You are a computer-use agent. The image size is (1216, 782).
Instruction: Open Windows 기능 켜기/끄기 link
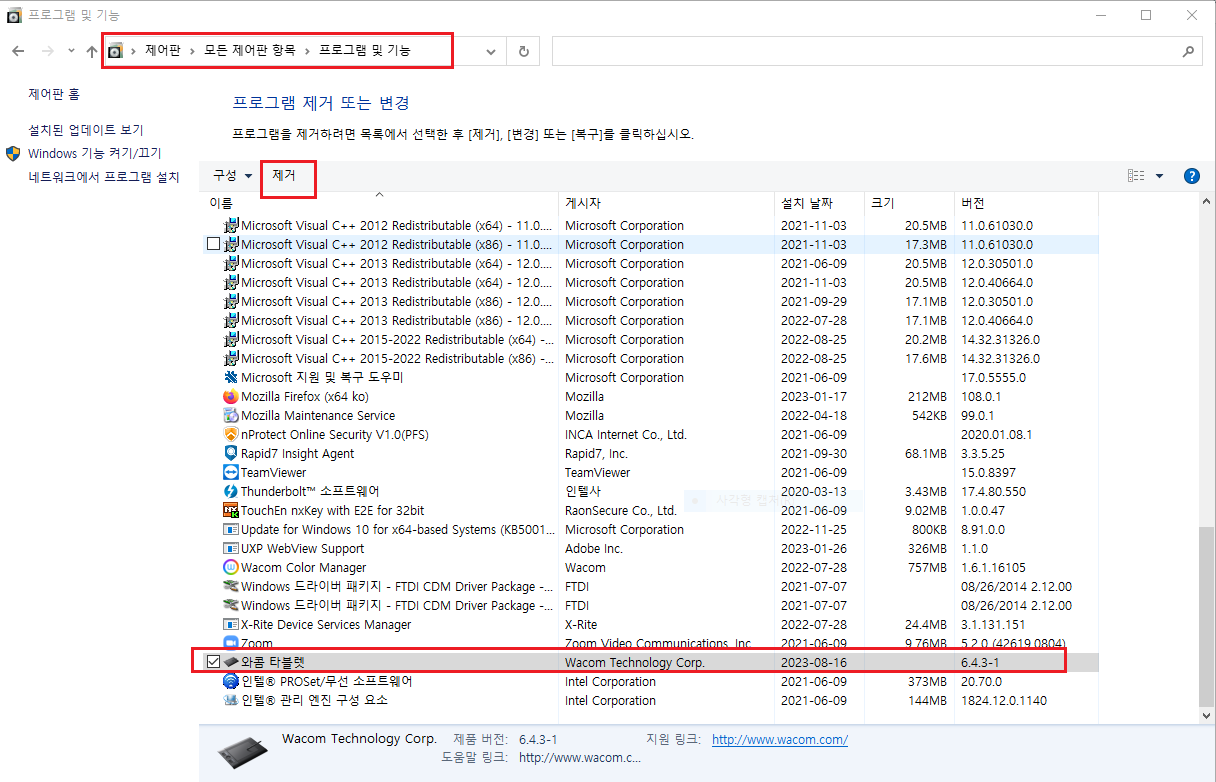[x=94, y=154]
